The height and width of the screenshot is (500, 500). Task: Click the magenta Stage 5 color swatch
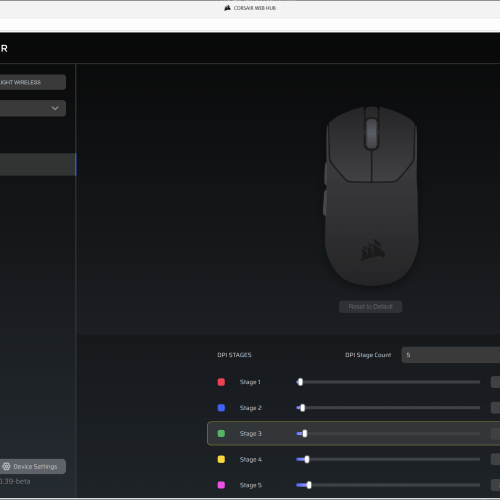pyautogui.click(x=221, y=485)
